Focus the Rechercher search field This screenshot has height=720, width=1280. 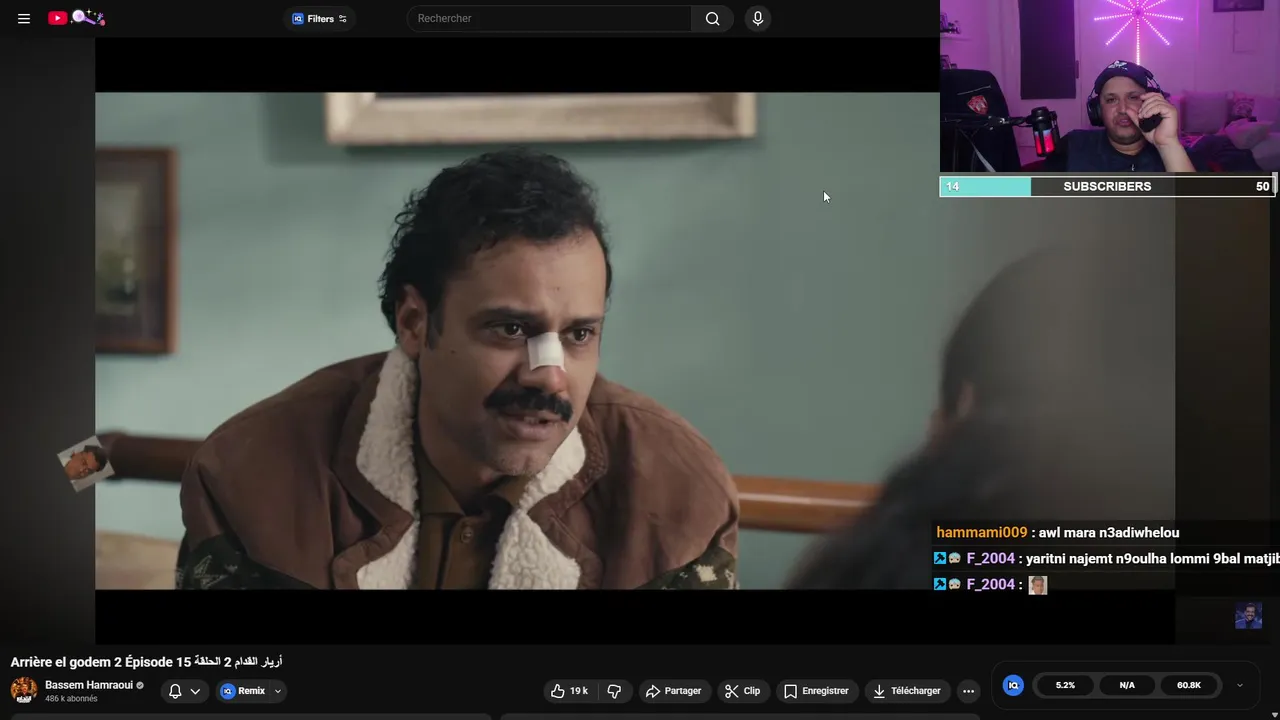(549, 18)
